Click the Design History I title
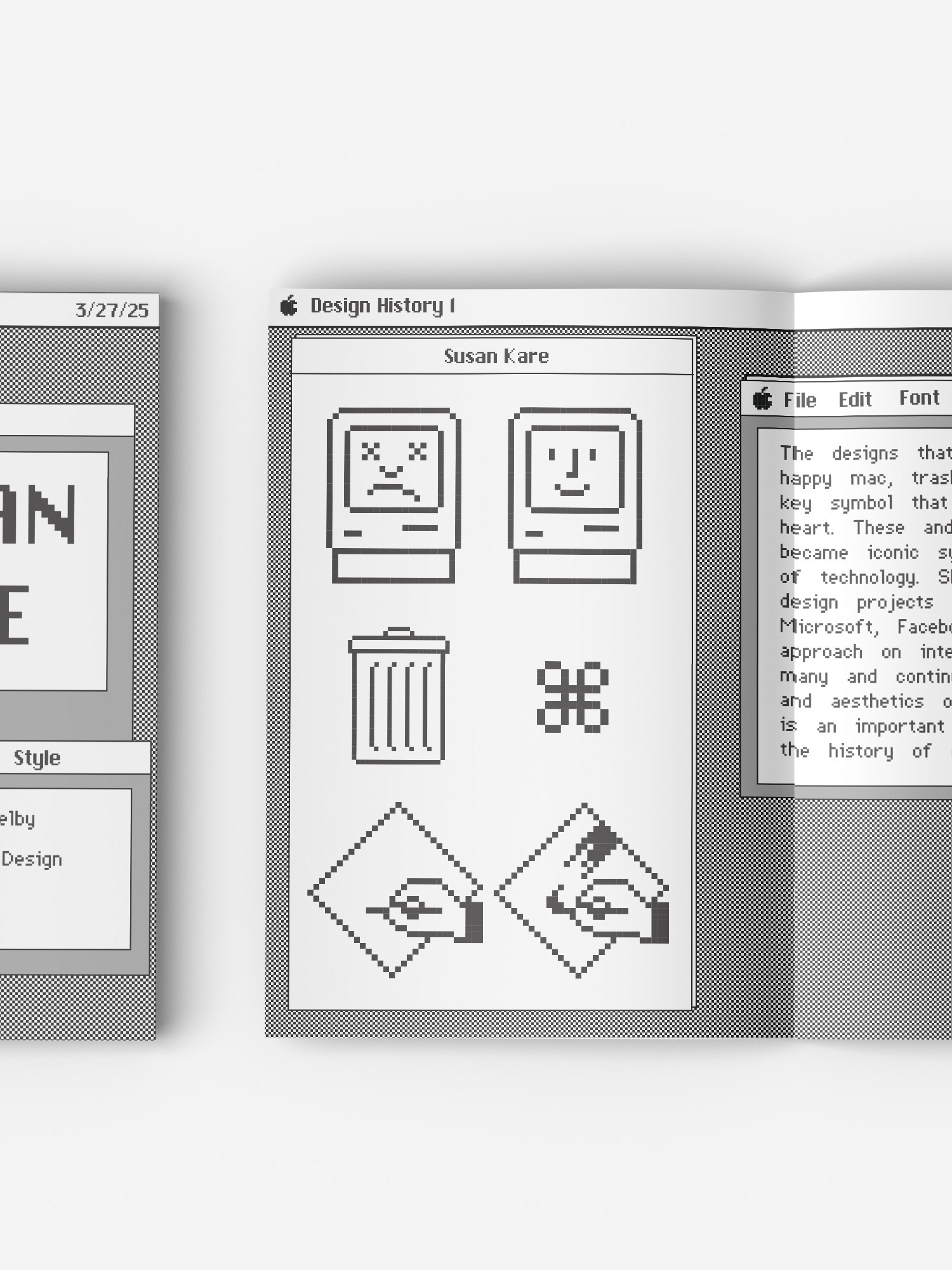Image resolution: width=952 pixels, height=1270 pixels. [x=383, y=305]
